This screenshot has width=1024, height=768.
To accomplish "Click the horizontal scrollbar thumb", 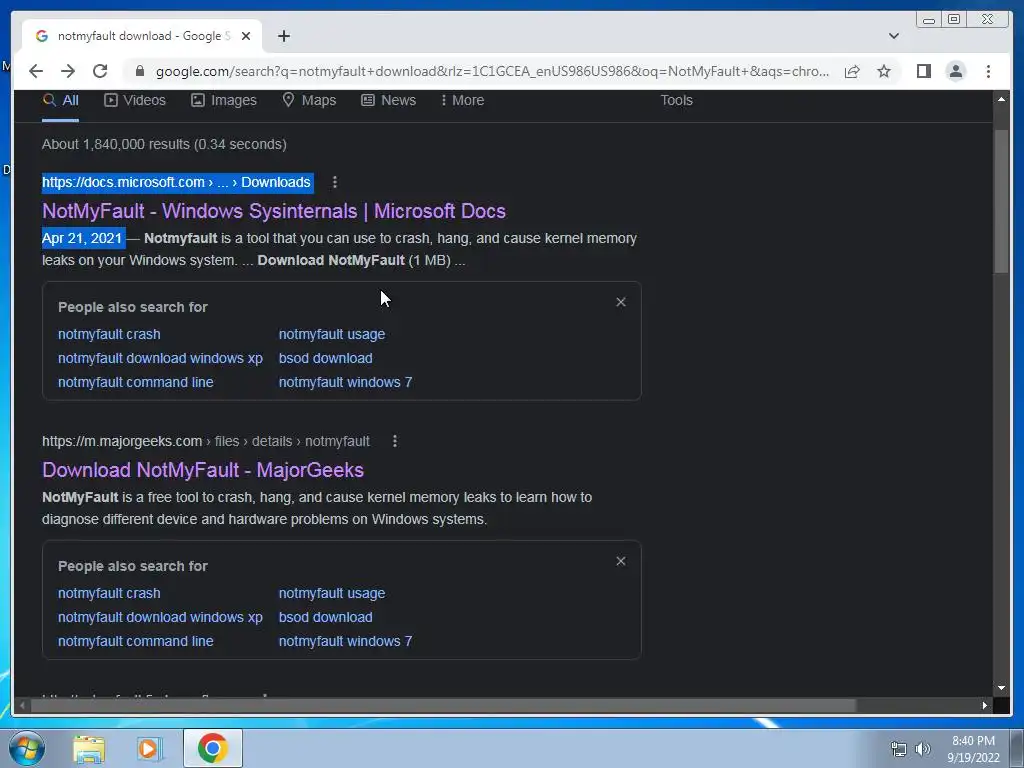I will point(444,705).
